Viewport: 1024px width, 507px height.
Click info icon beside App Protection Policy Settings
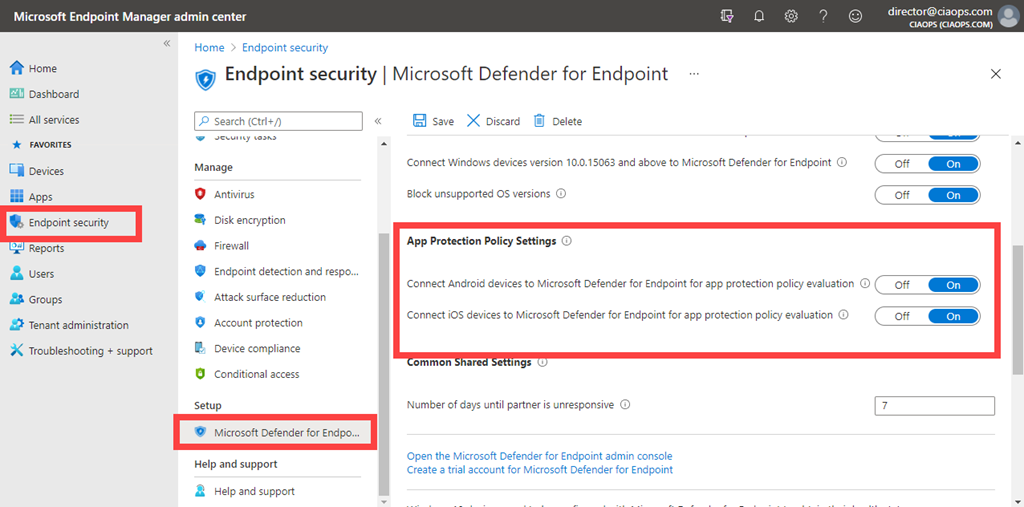(567, 241)
